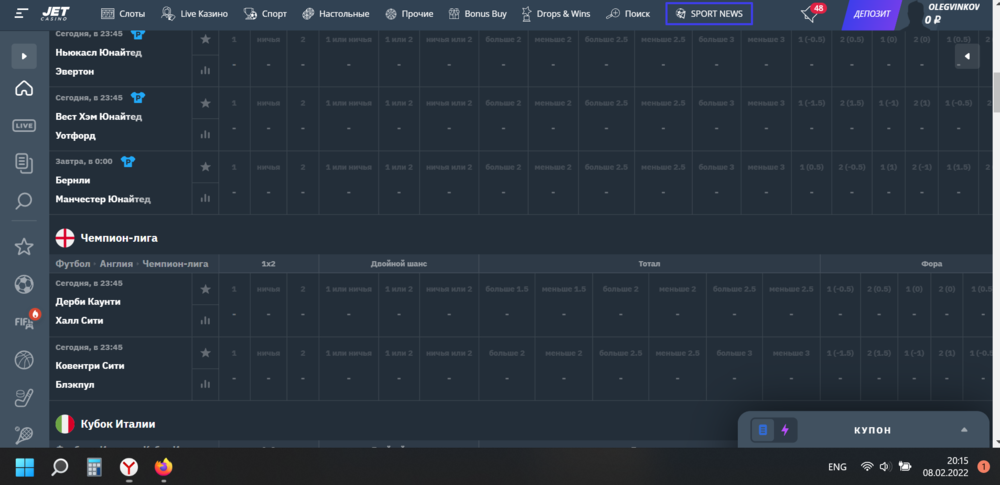Switch coupon to standard bet slip mode

point(763,430)
